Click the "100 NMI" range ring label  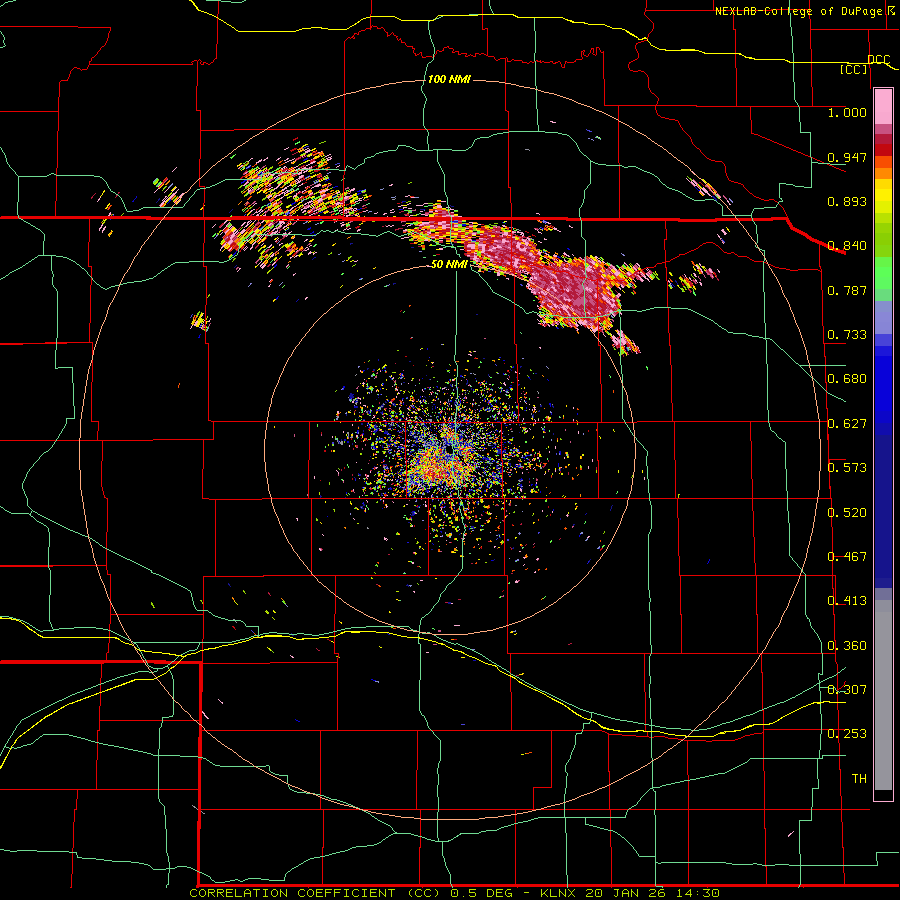[449, 79]
